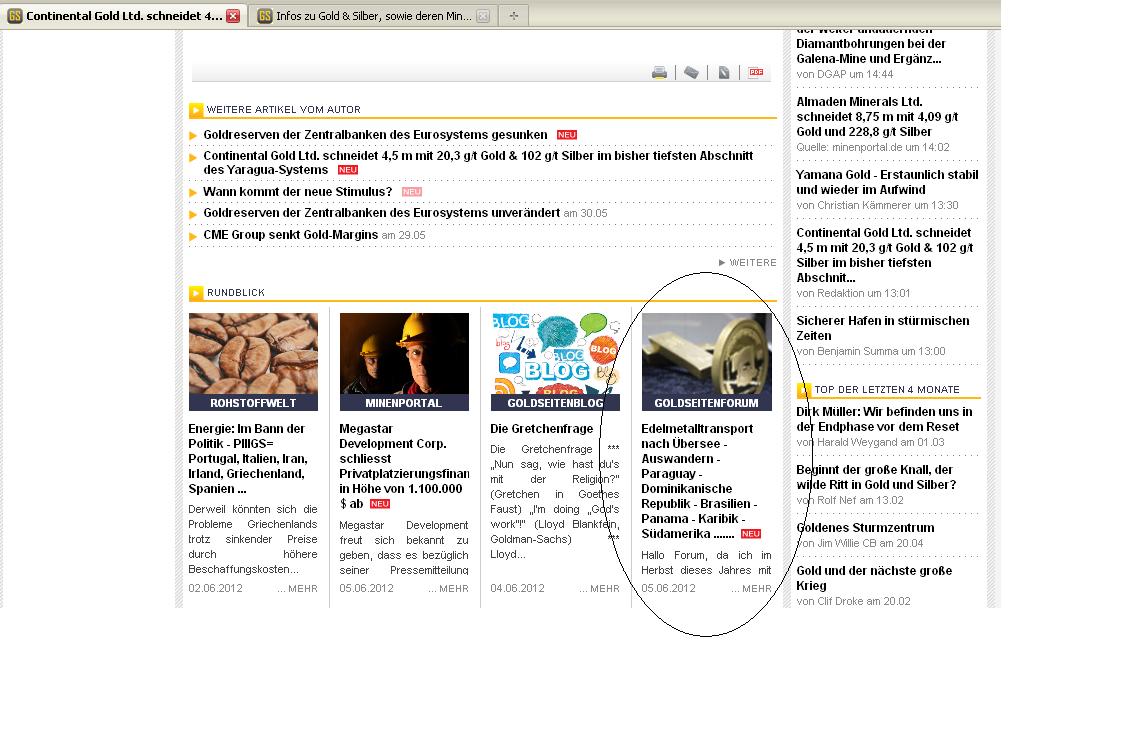Switch to 'Infos zu Gold & Silber' tab

373,16
